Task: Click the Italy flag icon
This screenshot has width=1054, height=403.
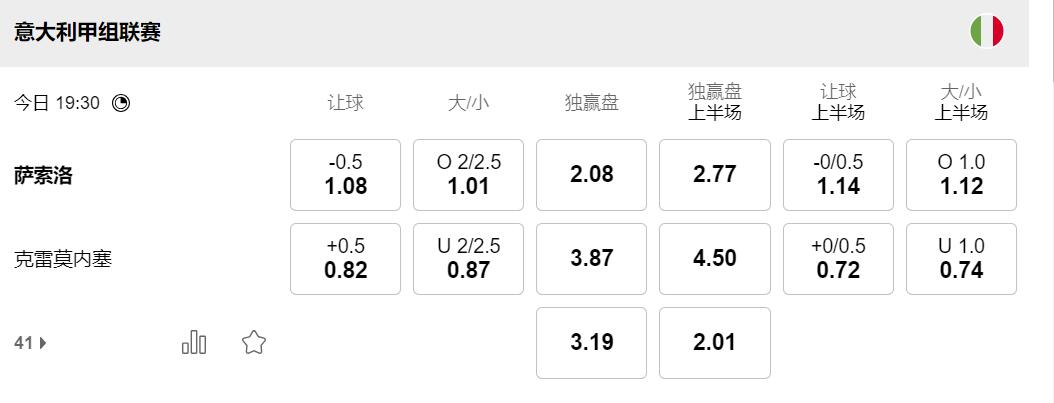Action: (x=986, y=32)
